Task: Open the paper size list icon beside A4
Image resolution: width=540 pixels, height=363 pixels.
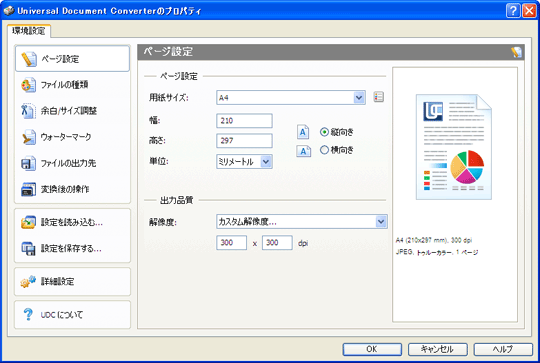Action: coord(378,97)
